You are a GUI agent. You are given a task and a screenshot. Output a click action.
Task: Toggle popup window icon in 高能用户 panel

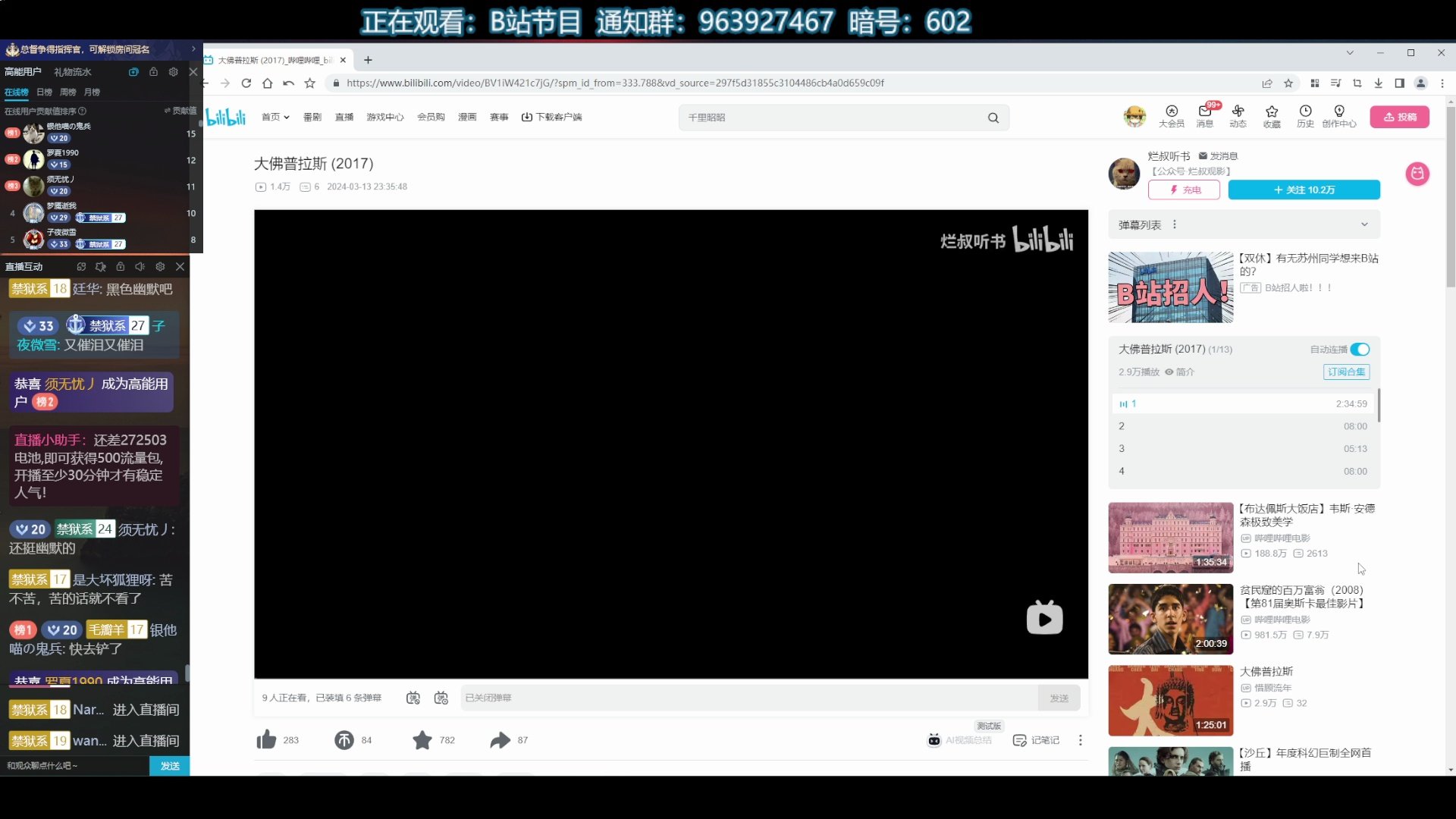click(x=133, y=71)
